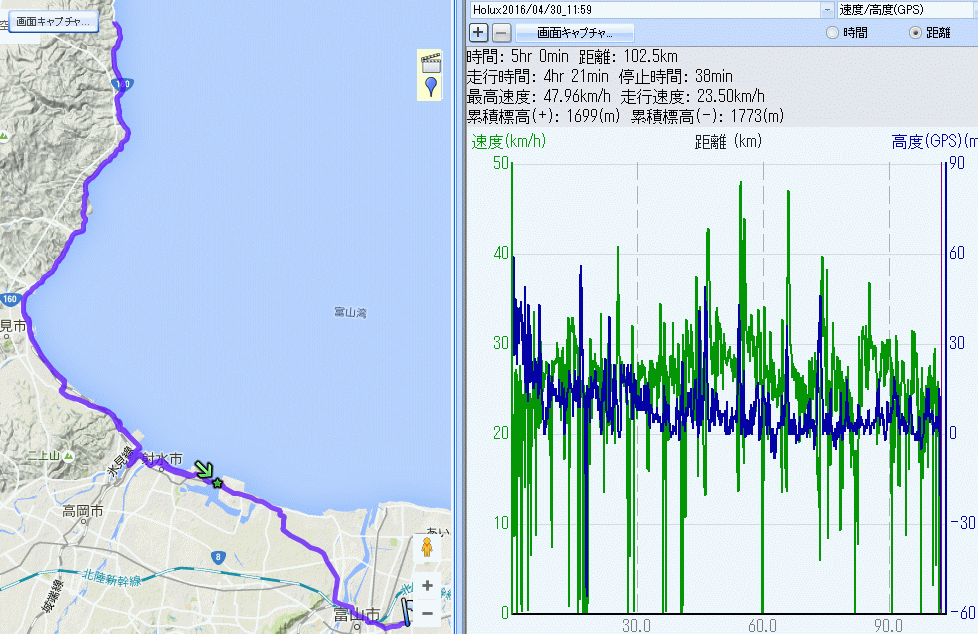Expand the graph with the plus button

479,32
